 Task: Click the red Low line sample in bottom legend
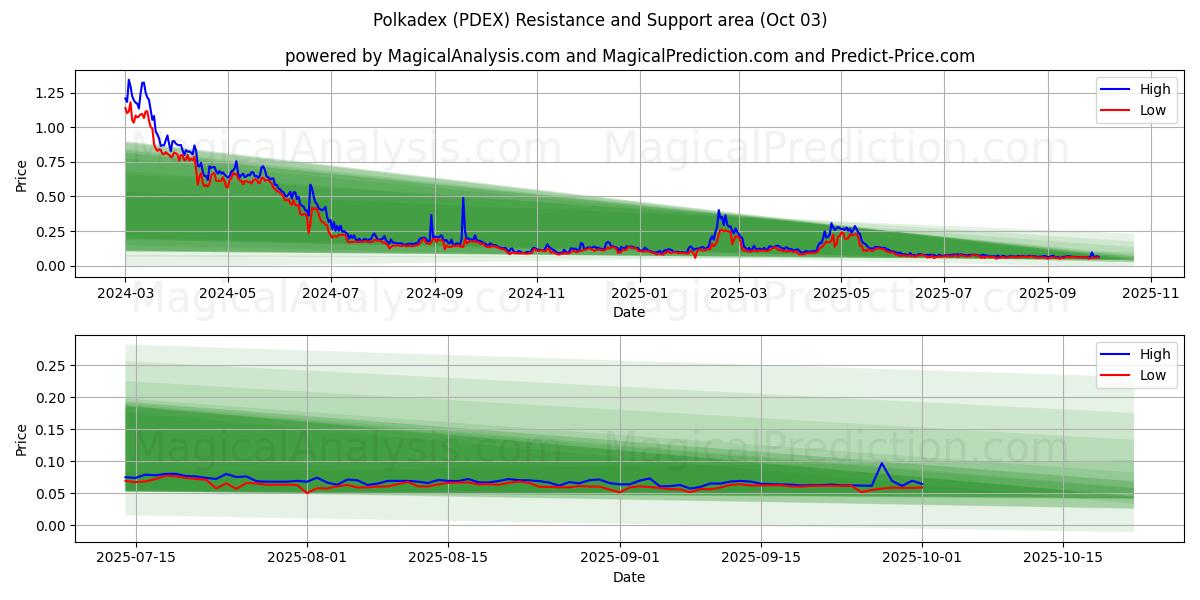[1116, 375]
